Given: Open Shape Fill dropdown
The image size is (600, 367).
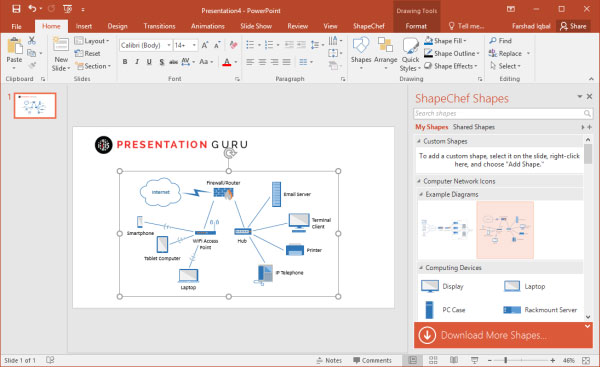Looking at the screenshot, I should pyautogui.click(x=445, y=41).
